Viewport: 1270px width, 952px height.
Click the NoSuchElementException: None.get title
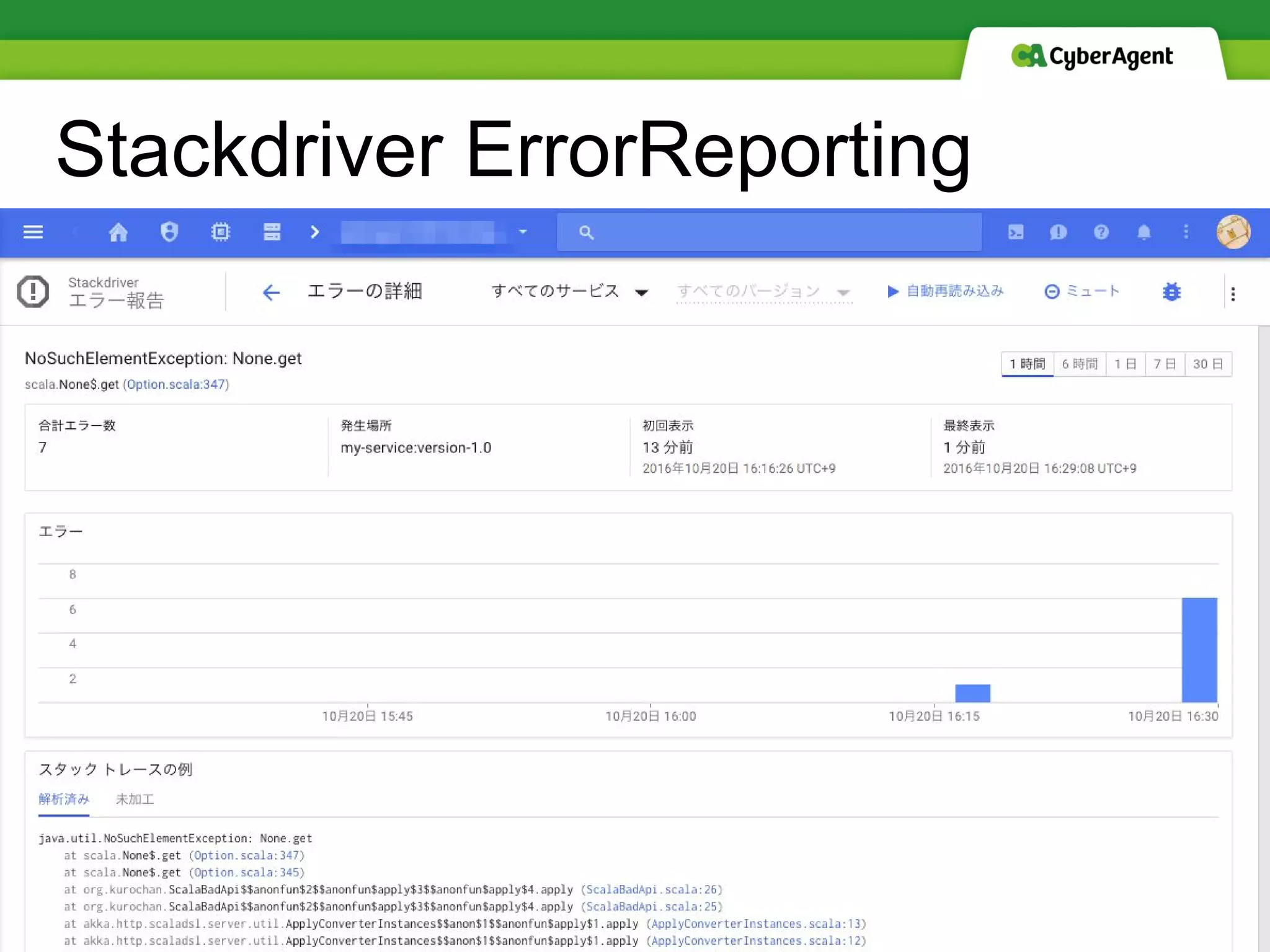click(x=163, y=358)
